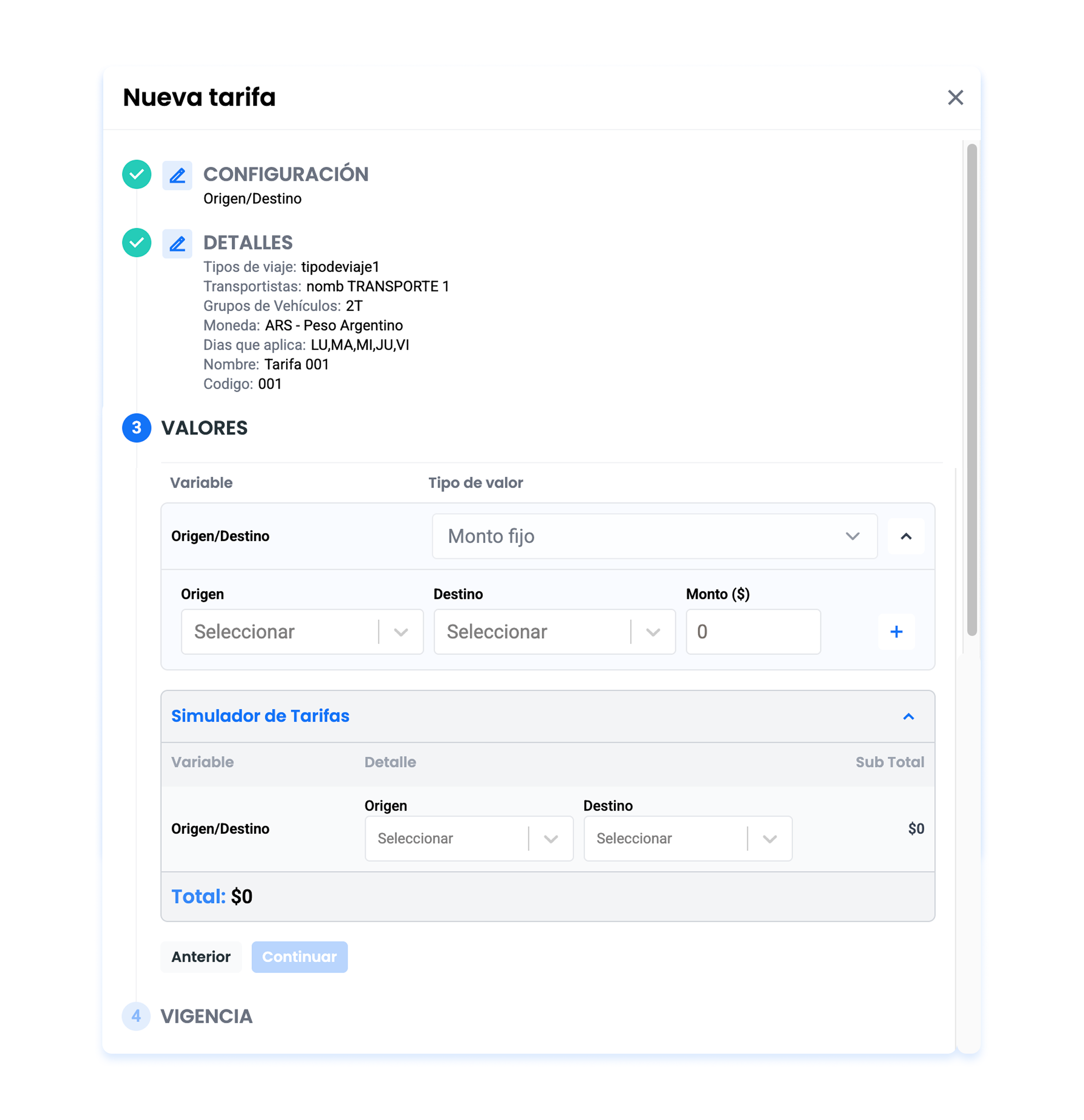Click the 'tipodeviaje1' trip type value
Image resolution: width=1084 pixels, height=1120 pixels.
tap(340, 267)
